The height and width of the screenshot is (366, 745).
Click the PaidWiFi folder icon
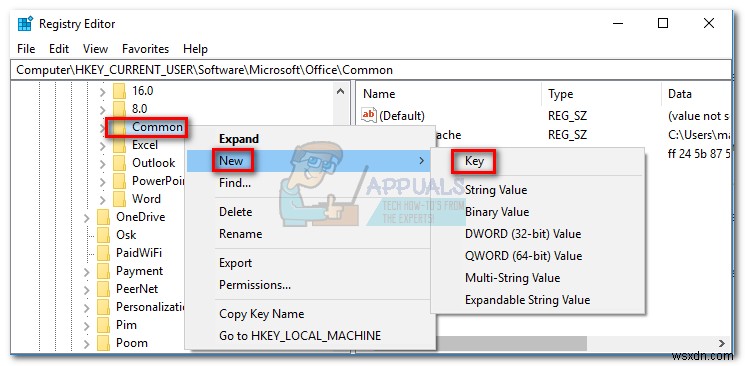103,253
